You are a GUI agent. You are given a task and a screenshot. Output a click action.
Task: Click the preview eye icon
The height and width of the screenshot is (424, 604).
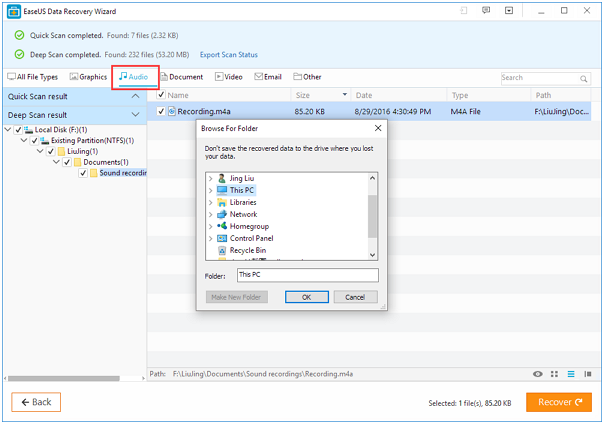(538, 374)
